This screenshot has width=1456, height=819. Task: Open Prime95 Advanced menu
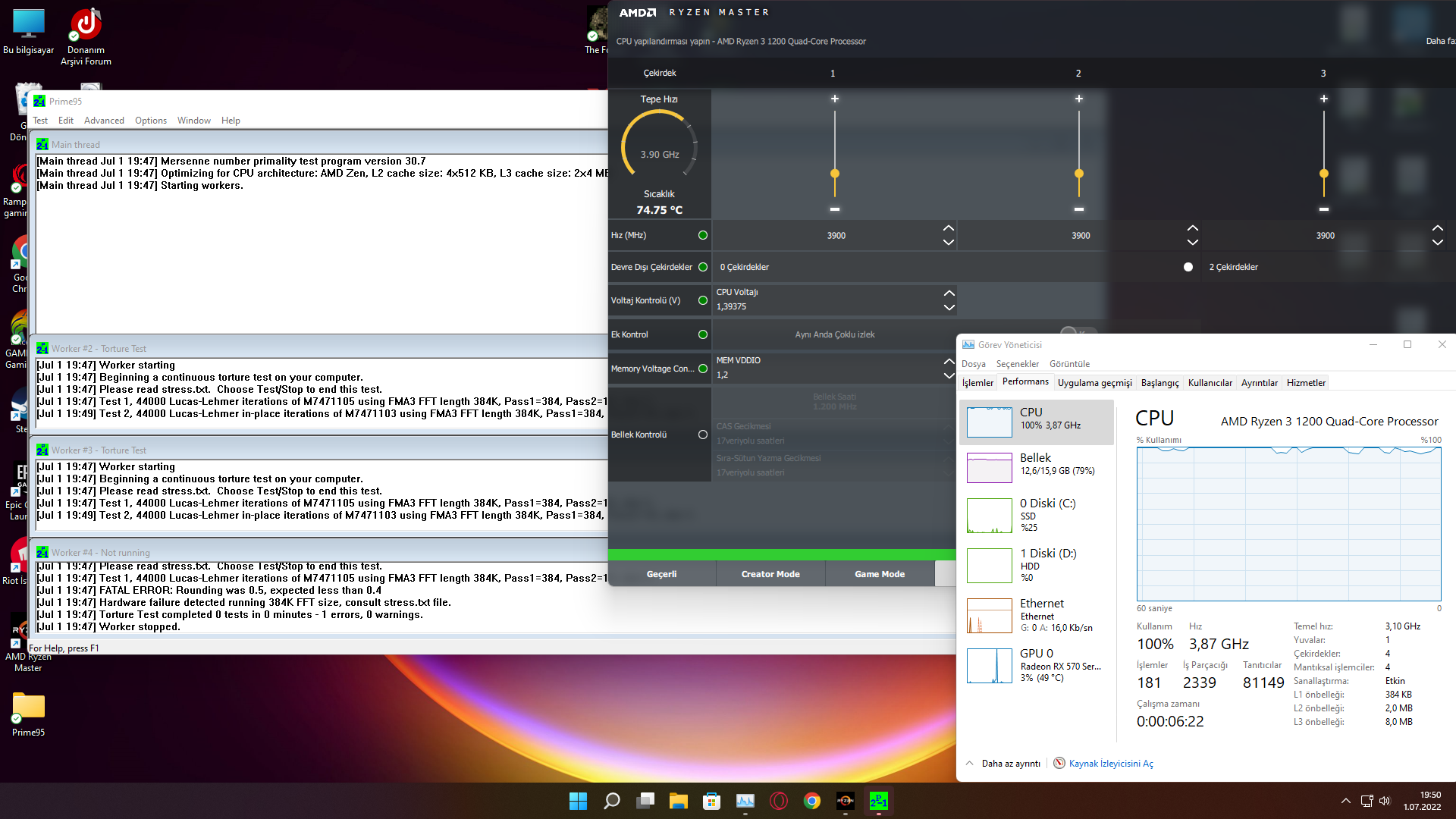tap(104, 121)
